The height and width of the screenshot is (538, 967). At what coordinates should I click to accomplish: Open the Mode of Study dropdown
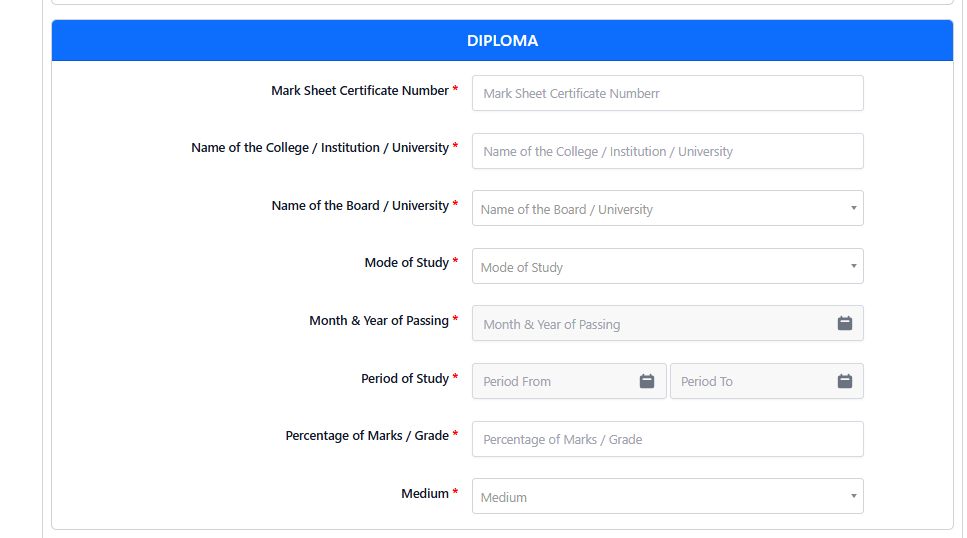pyautogui.click(x=667, y=267)
